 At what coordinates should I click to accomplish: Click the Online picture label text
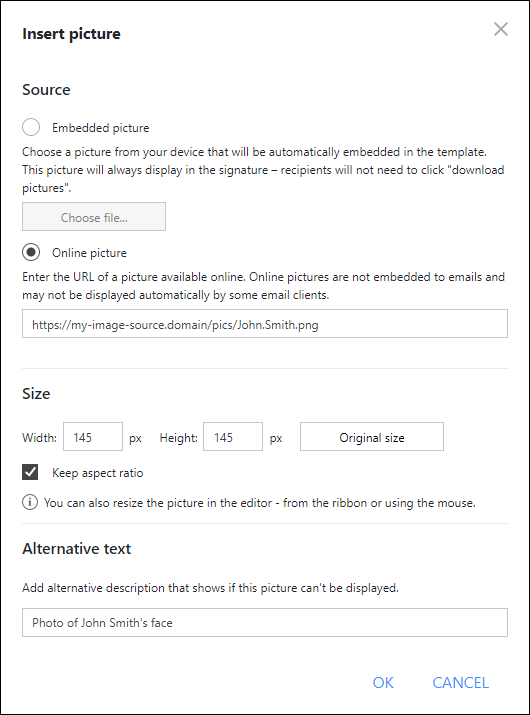click(89, 253)
